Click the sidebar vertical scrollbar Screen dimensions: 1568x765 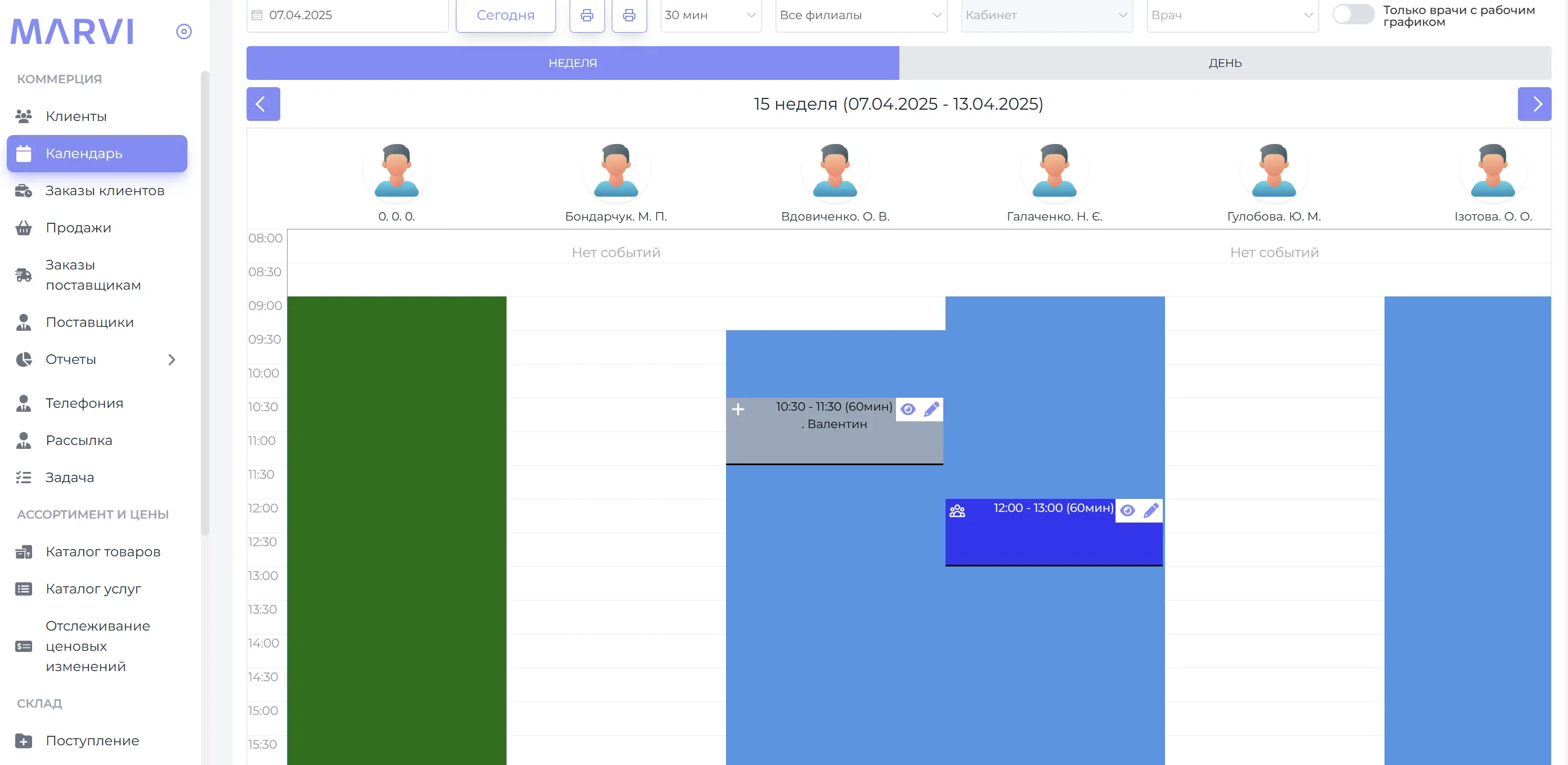[x=205, y=303]
